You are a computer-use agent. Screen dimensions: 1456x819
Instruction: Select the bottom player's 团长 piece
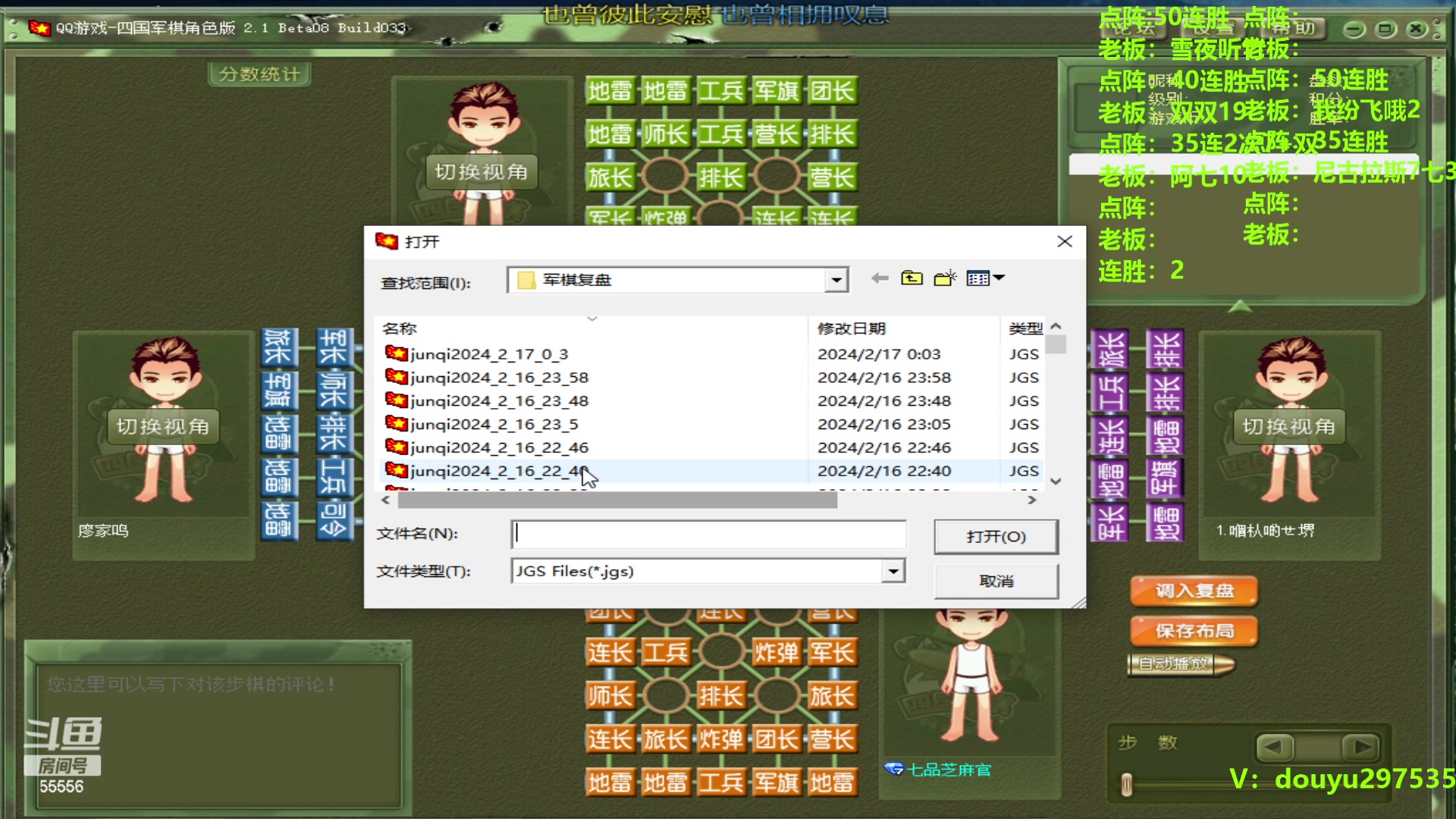(776, 739)
